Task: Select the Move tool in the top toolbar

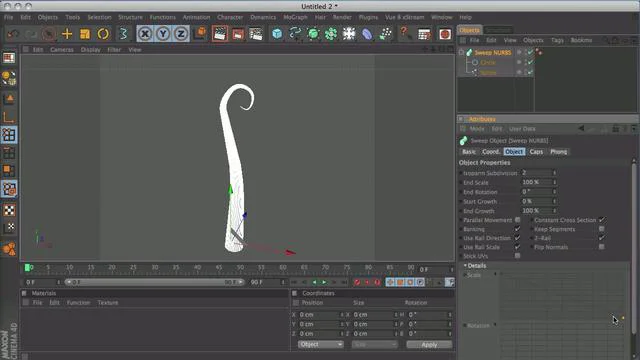Action: point(67,34)
